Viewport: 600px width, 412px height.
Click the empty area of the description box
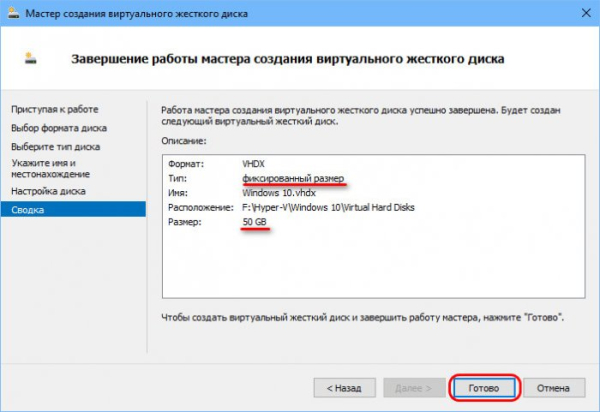pyautogui.click(x=370, y=265)
